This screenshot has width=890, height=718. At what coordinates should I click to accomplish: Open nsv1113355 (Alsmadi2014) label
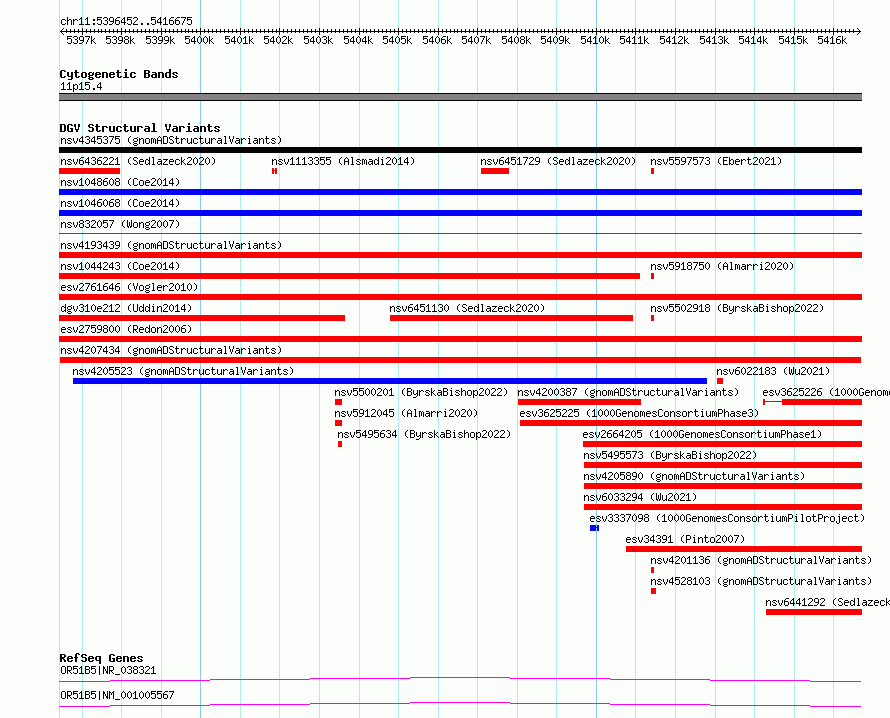pos(343,161)
